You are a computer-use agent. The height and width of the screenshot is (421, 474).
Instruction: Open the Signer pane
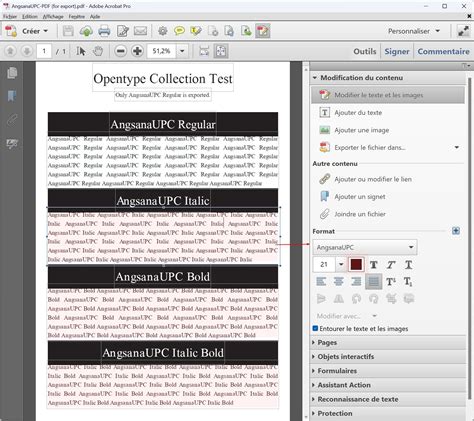tap(397, 51)
